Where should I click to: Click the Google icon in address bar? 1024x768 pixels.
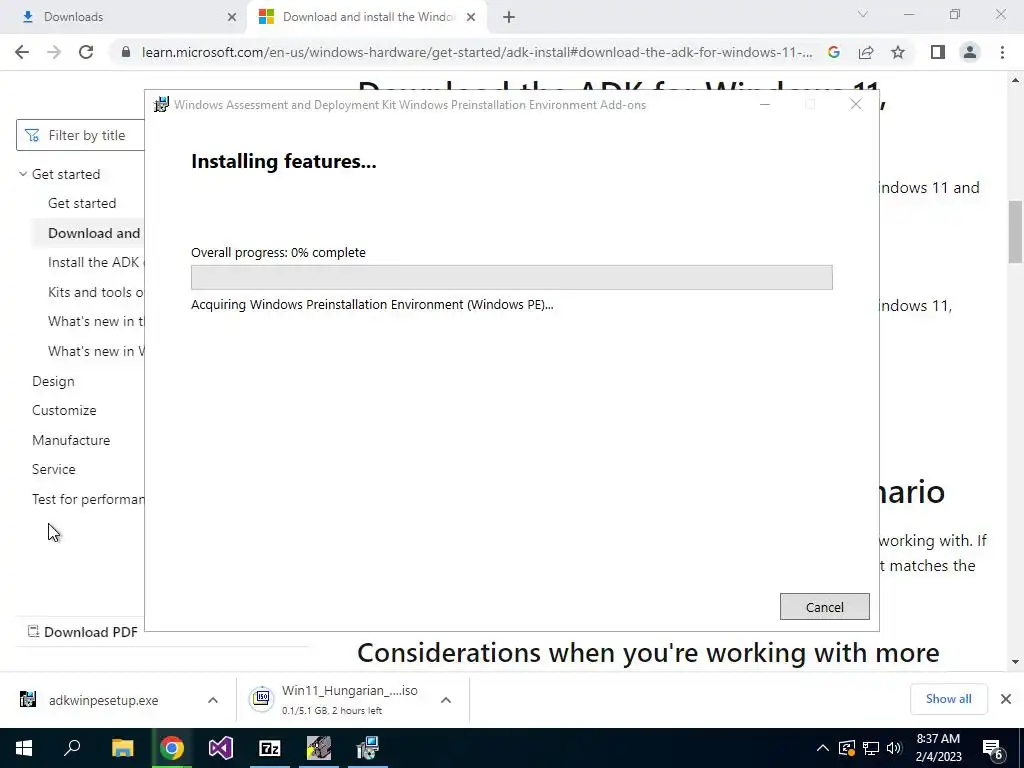(x=833, y=52)
